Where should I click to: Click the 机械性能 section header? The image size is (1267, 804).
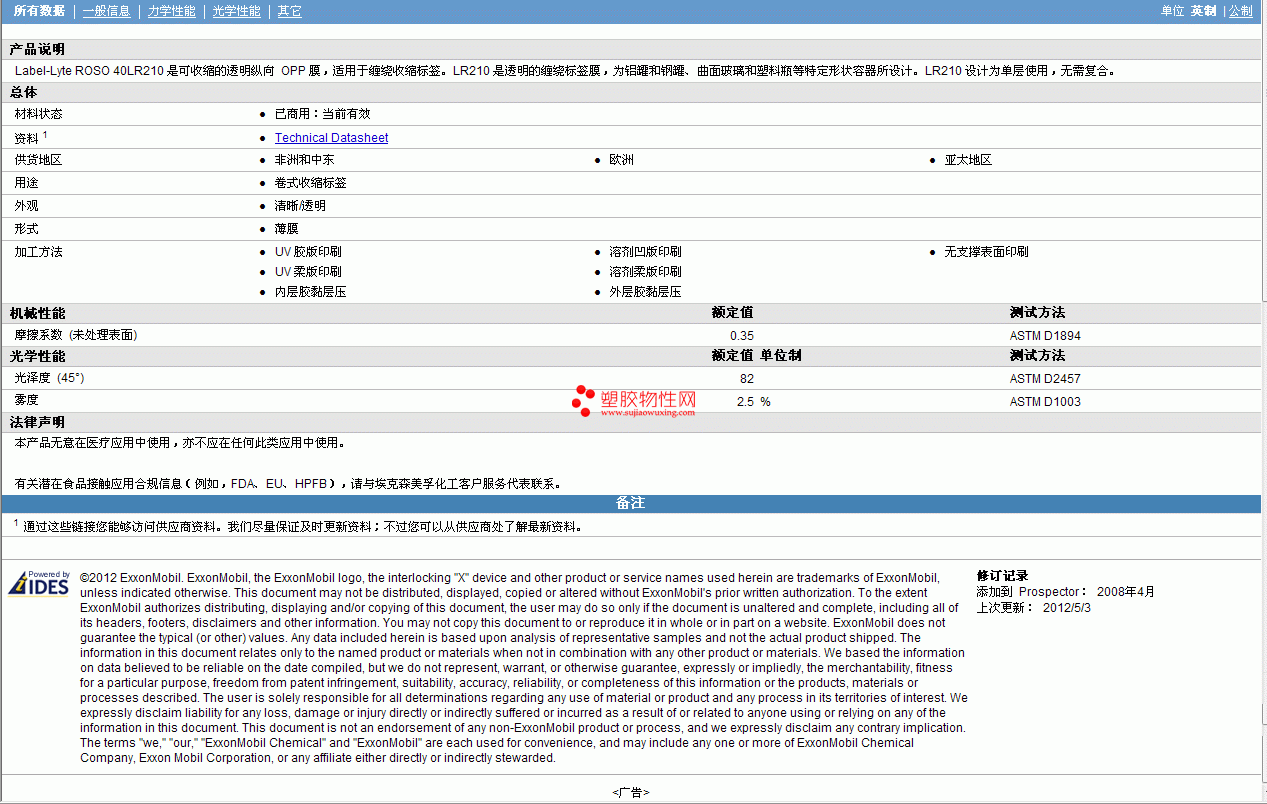click(x=37, y=314)
